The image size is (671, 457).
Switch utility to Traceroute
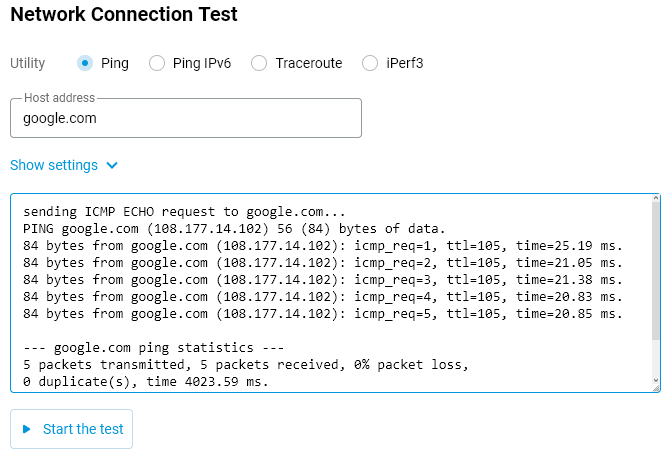tap(258, 63)
